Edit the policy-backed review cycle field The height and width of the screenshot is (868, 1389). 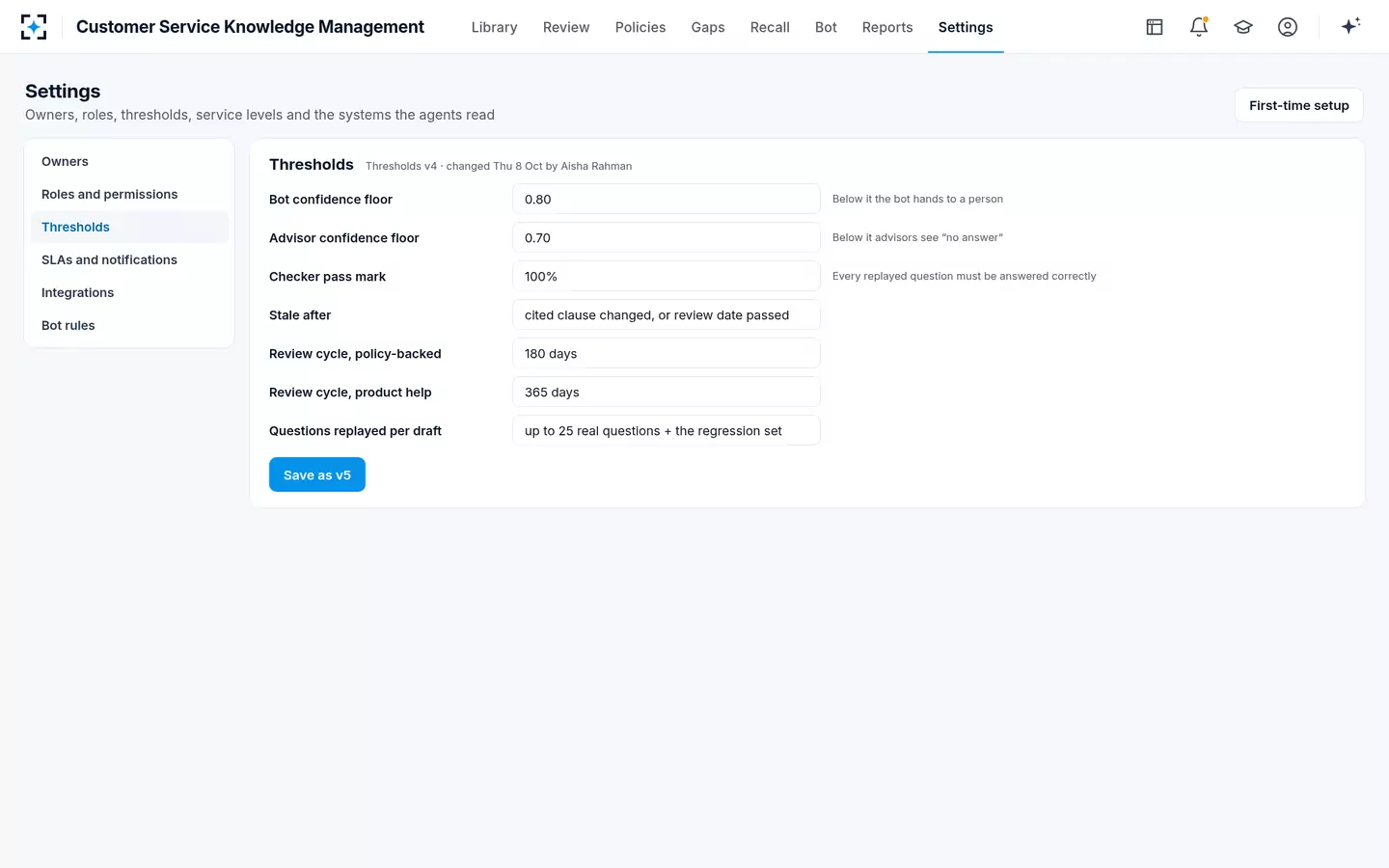pos(666,353)
